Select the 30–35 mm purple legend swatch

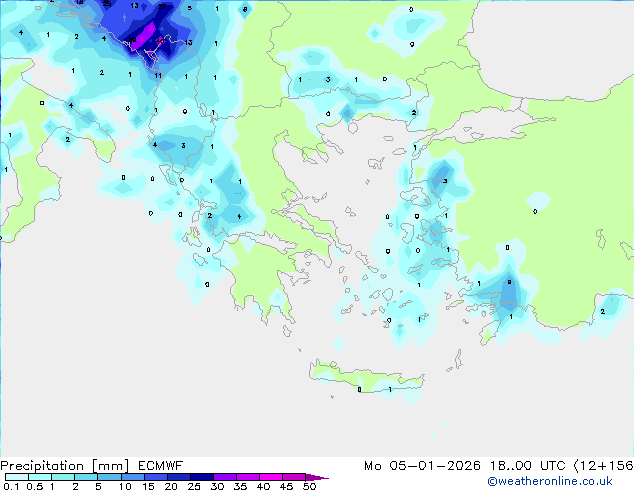pos(225,477)
